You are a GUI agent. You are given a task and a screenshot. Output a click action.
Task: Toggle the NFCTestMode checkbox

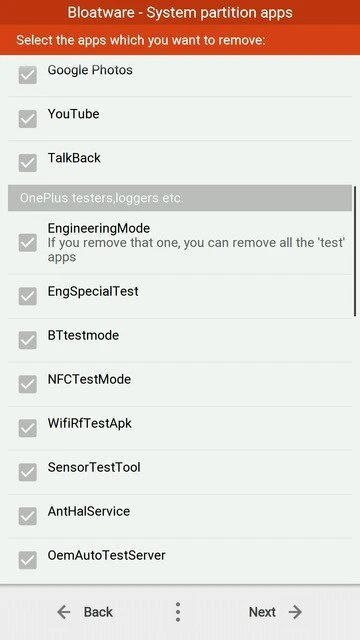[28, 384]
